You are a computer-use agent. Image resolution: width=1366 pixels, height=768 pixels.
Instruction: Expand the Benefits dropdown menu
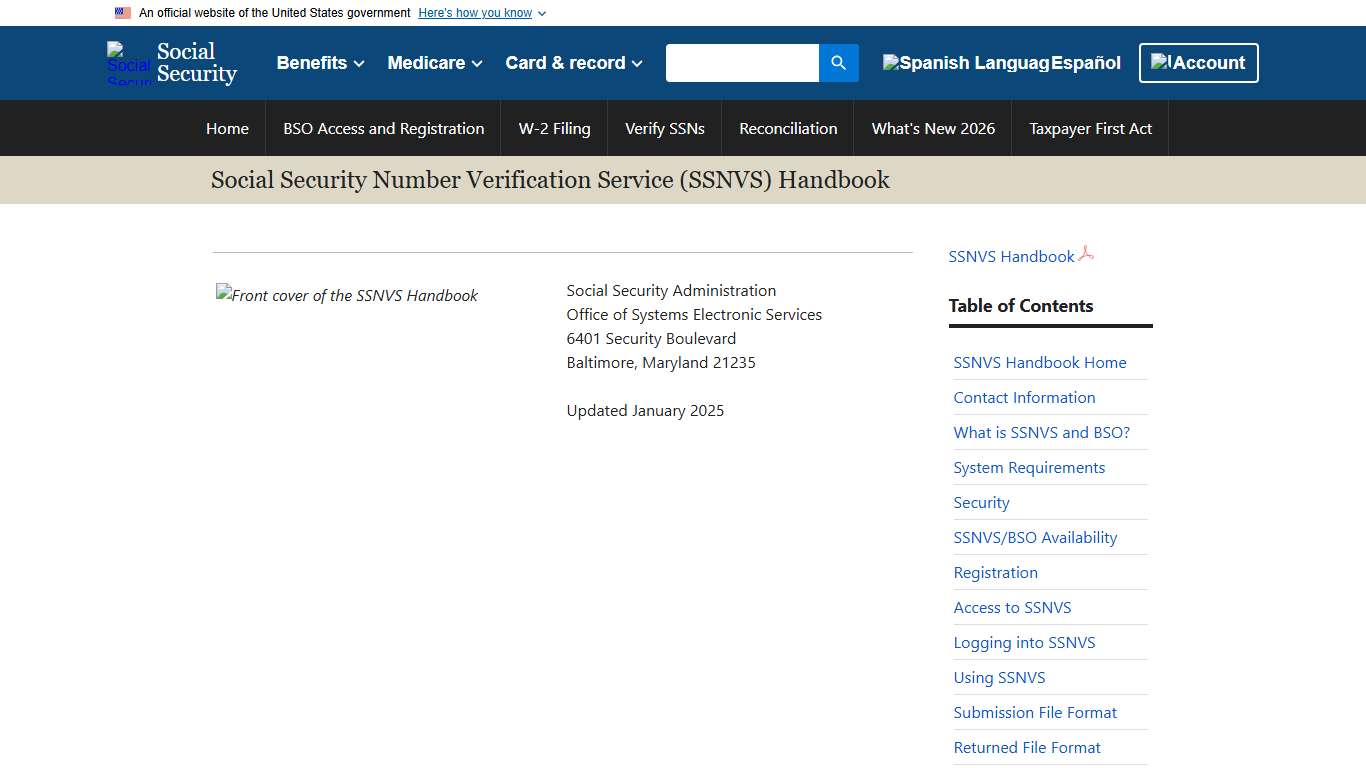click(318, 62)
